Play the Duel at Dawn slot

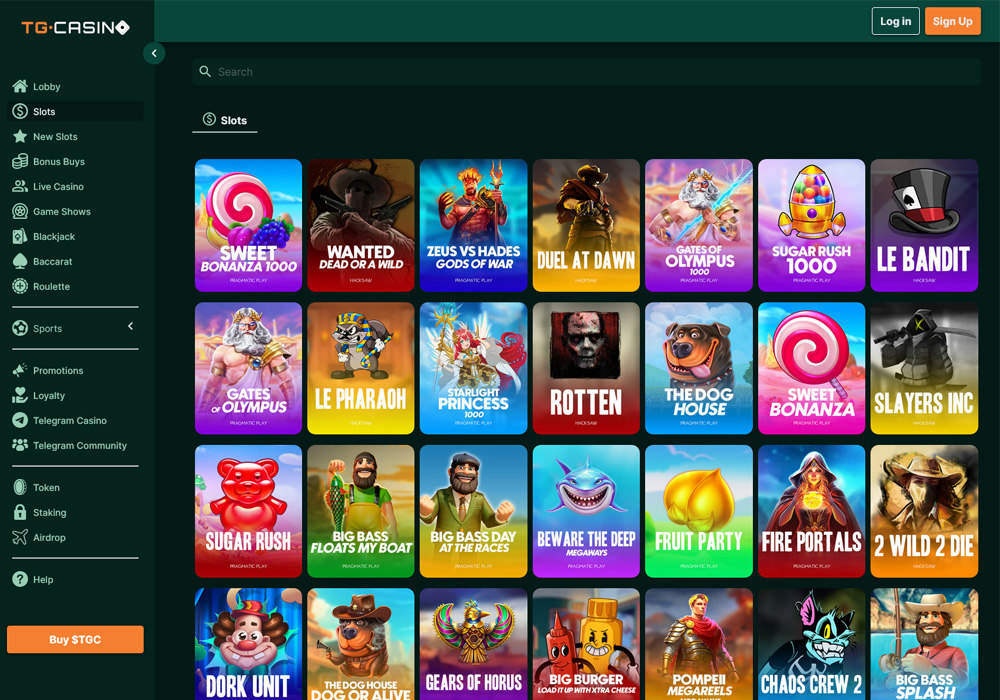pyautogui.click(x=586, y=225)
